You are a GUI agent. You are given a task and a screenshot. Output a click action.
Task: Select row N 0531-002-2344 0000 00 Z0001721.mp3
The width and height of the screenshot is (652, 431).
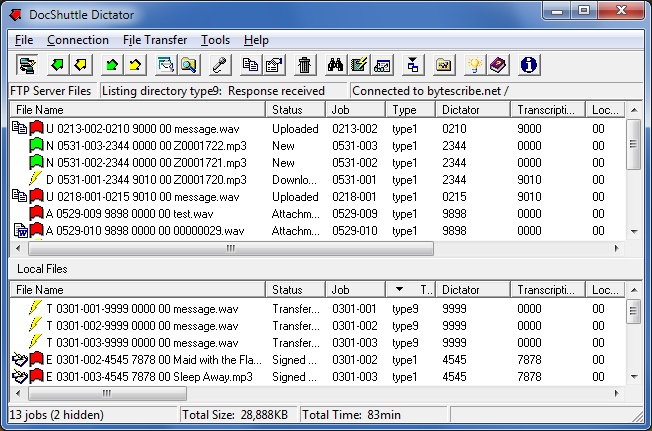coord(318,163)
